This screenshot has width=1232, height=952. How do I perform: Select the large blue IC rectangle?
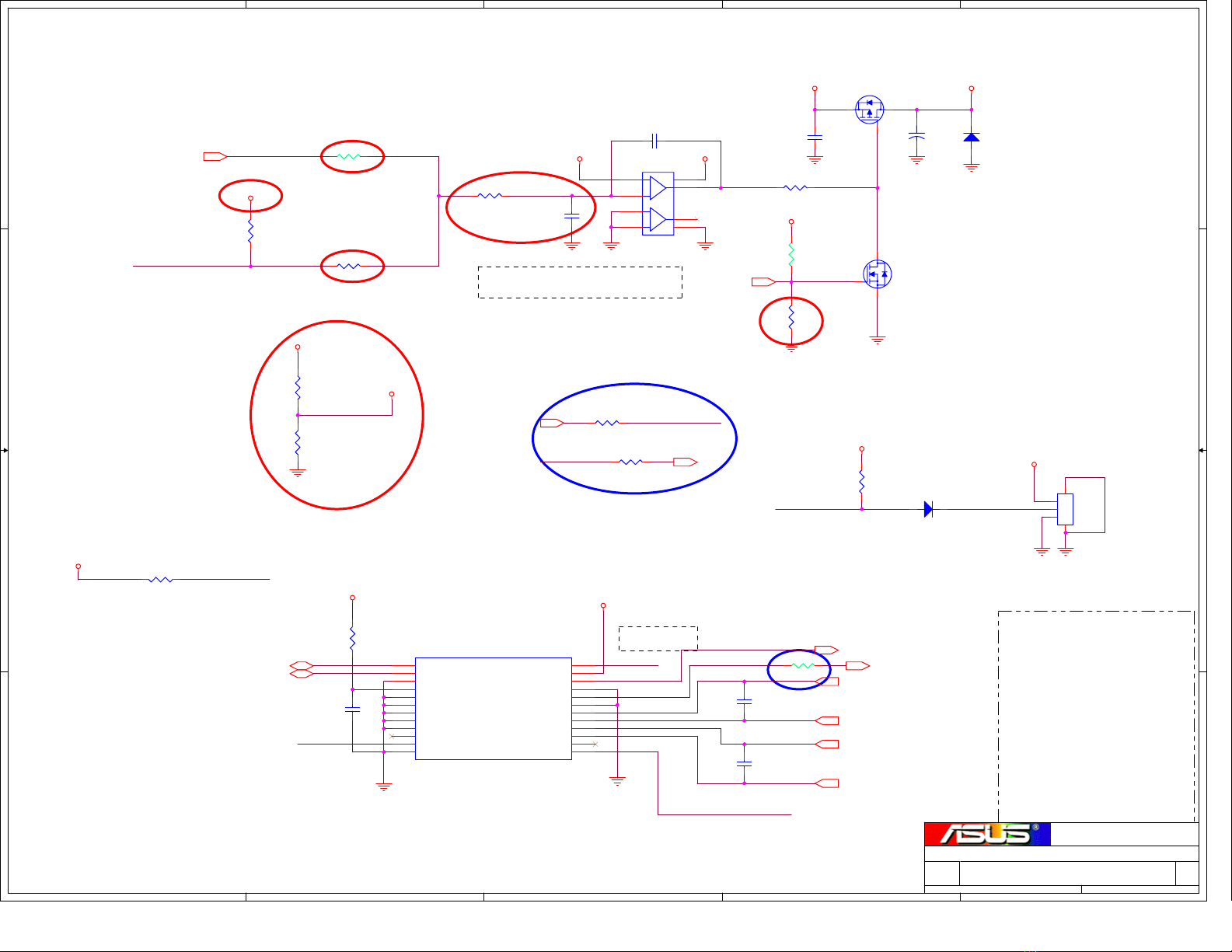click(494, 709)
